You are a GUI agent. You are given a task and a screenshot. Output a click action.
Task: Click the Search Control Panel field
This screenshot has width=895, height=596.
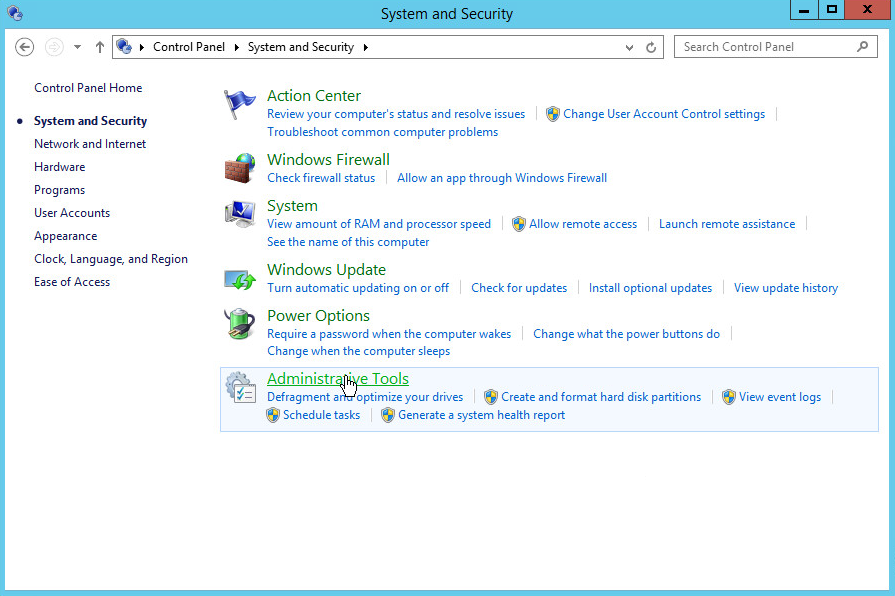pyautogui.click(x=767, y=47)
